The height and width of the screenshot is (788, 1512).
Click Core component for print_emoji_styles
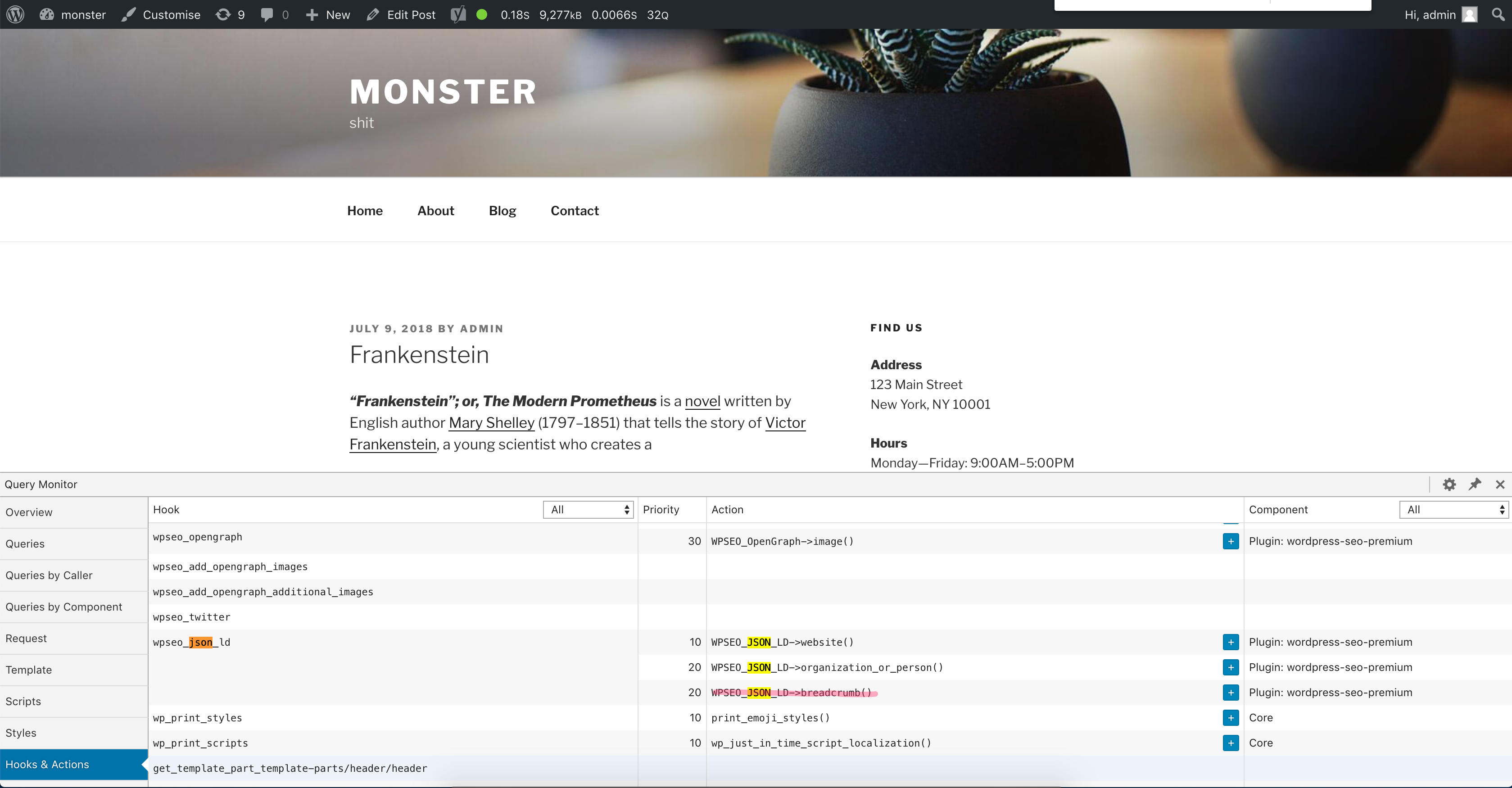click(1261, 718)
